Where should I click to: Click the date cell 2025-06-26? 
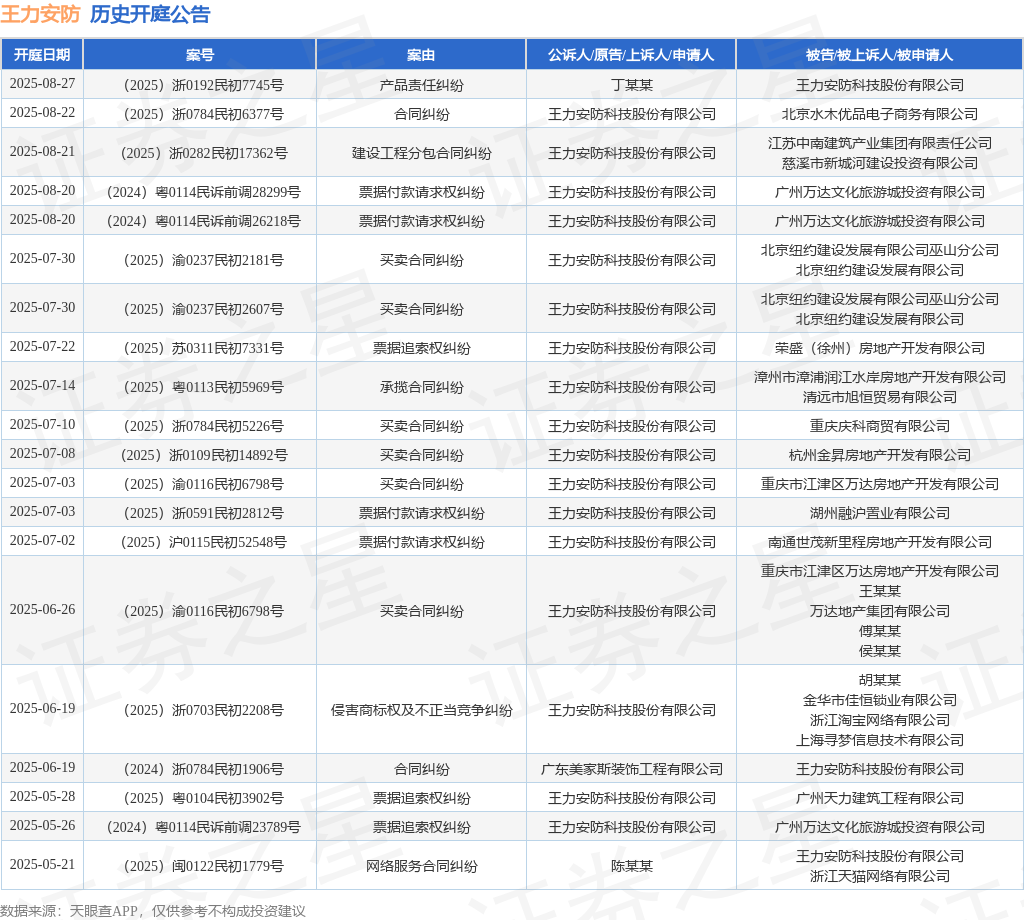pyautogui.click(x=42, y=609)
